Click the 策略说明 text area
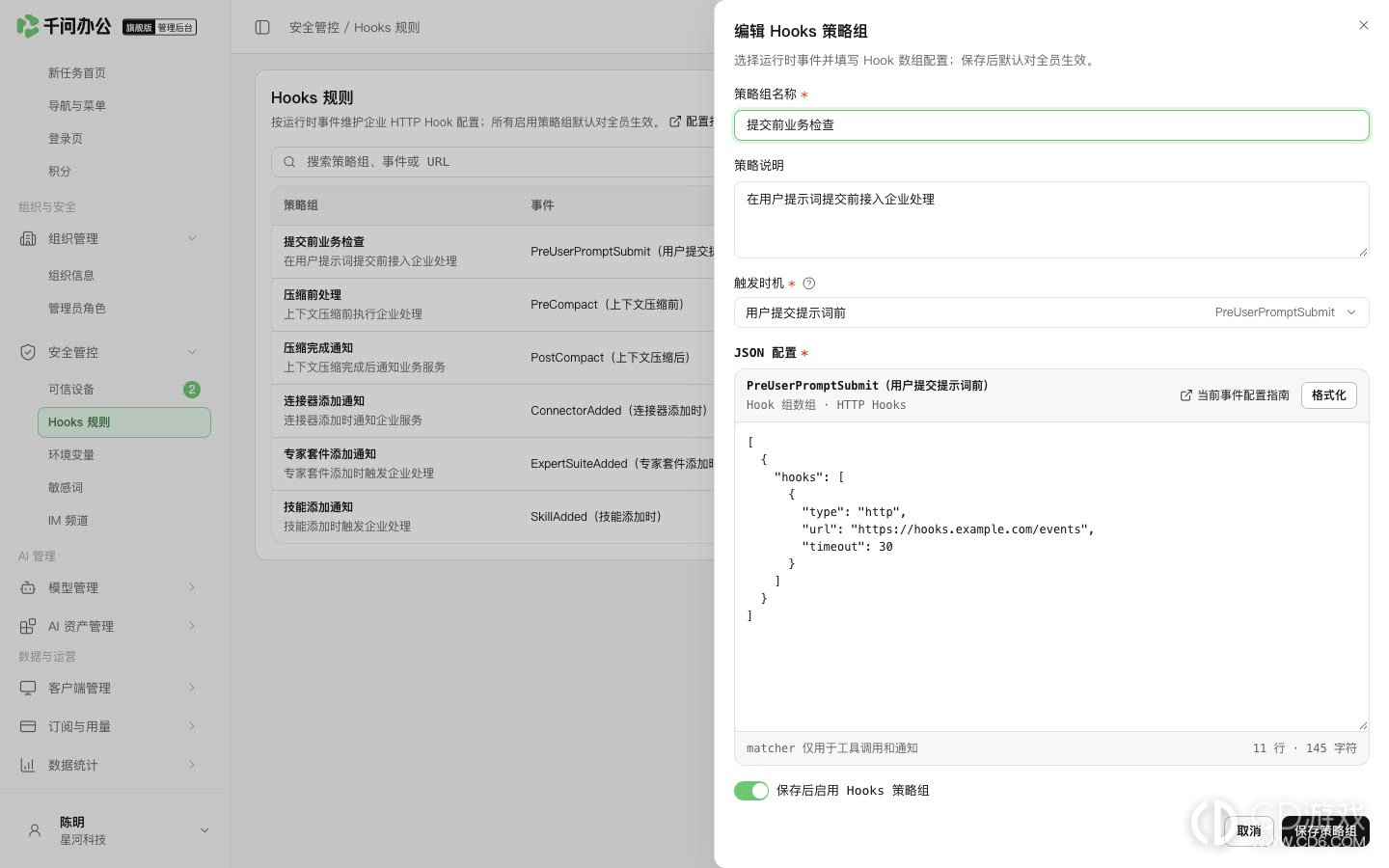The image size is (1389, 868). pyautogui.click(x=1051, y=220)
